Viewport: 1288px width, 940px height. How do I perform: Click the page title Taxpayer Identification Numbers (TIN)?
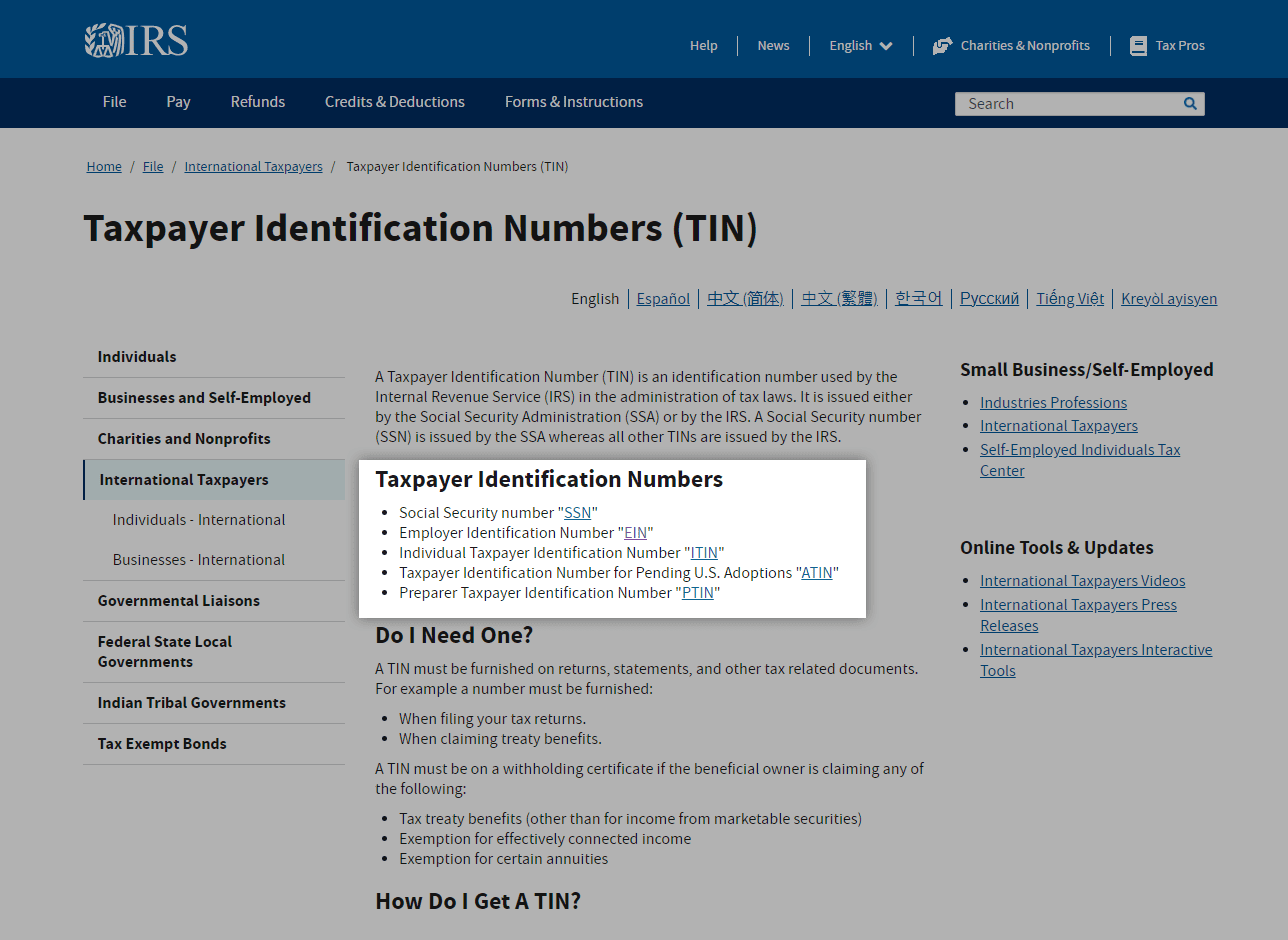click(x=420, y=228)
